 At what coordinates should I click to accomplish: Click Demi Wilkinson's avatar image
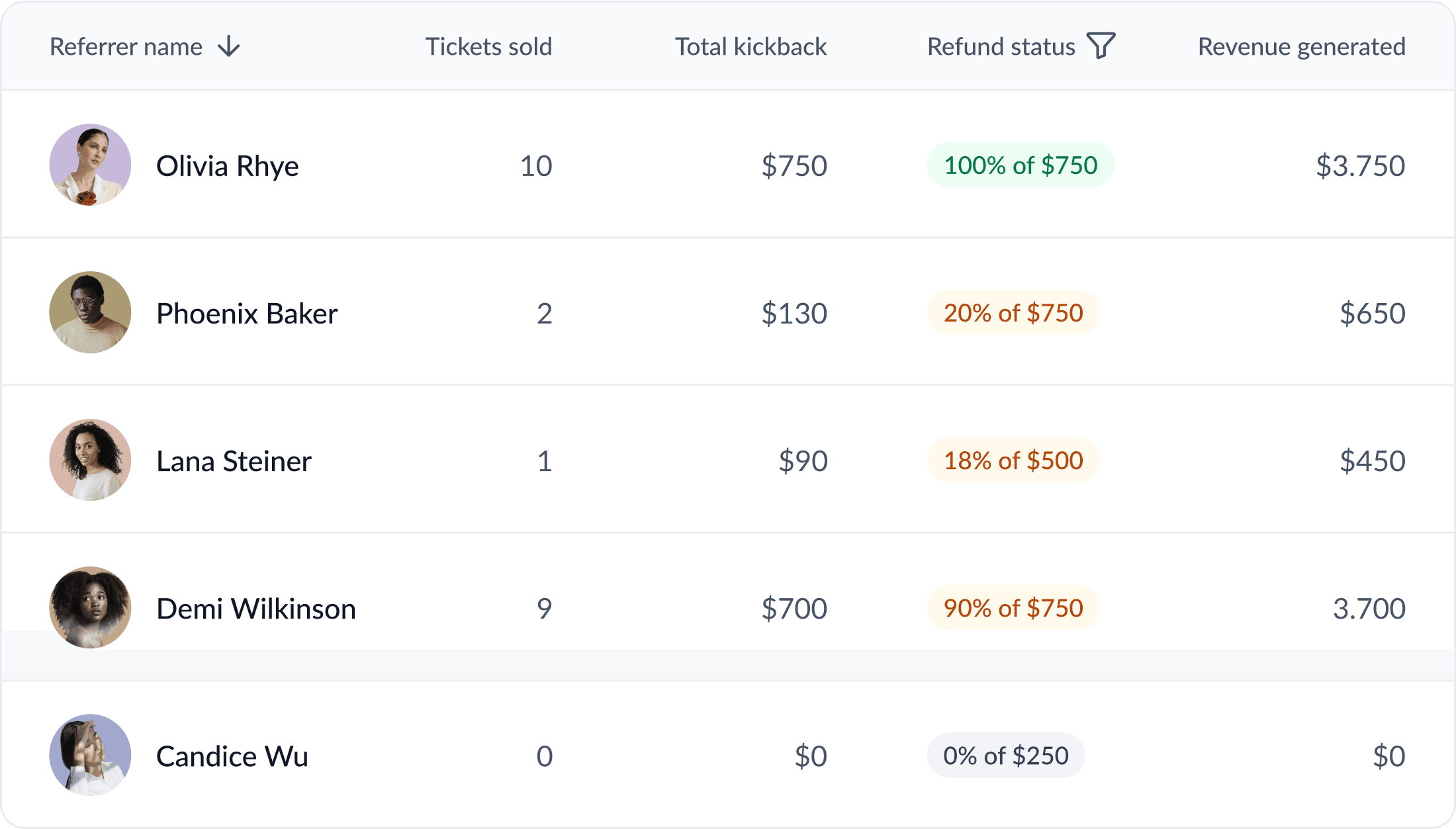coord(90,607)
